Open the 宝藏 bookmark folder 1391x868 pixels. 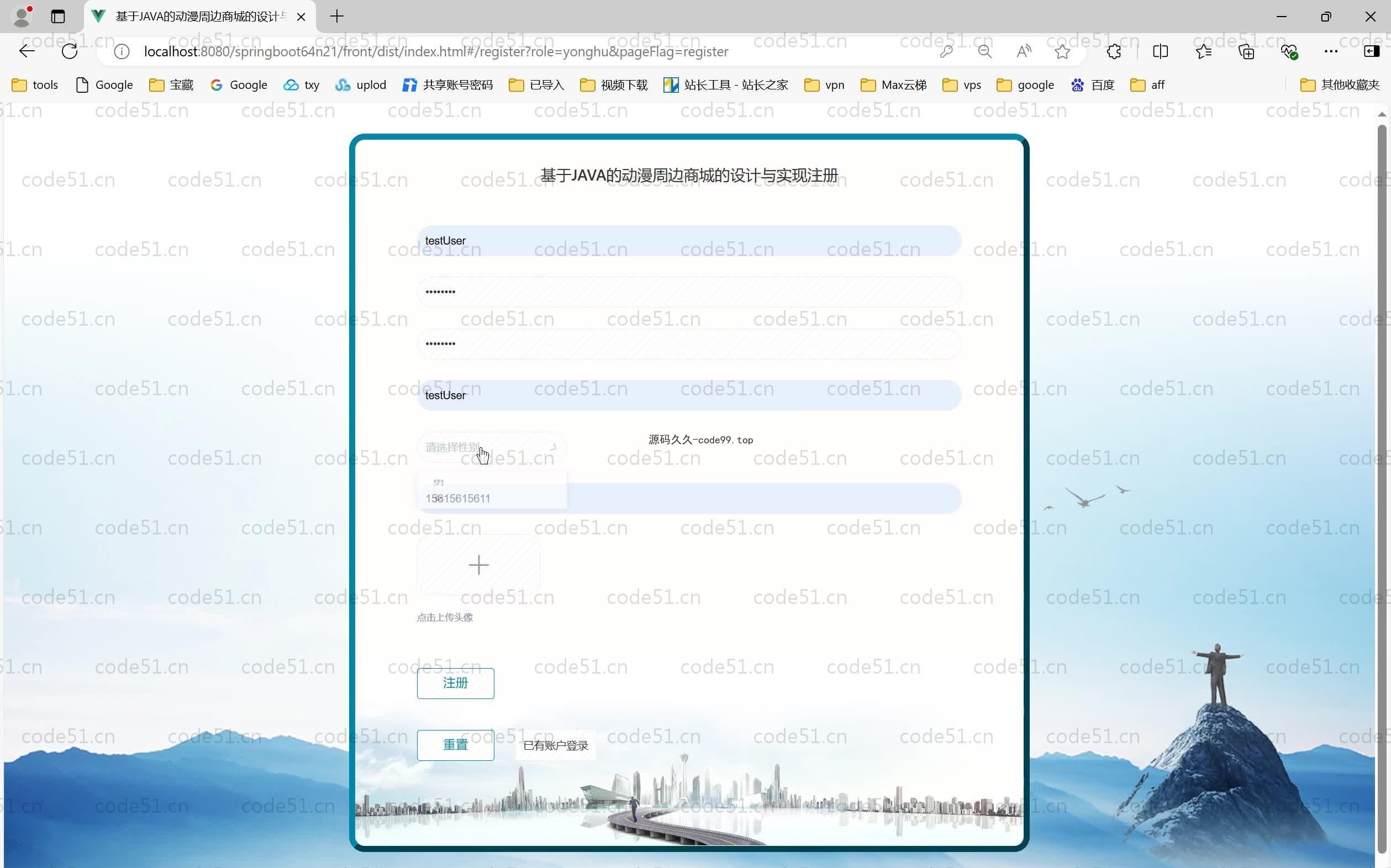pyautogui.click(x=171, y=85)
